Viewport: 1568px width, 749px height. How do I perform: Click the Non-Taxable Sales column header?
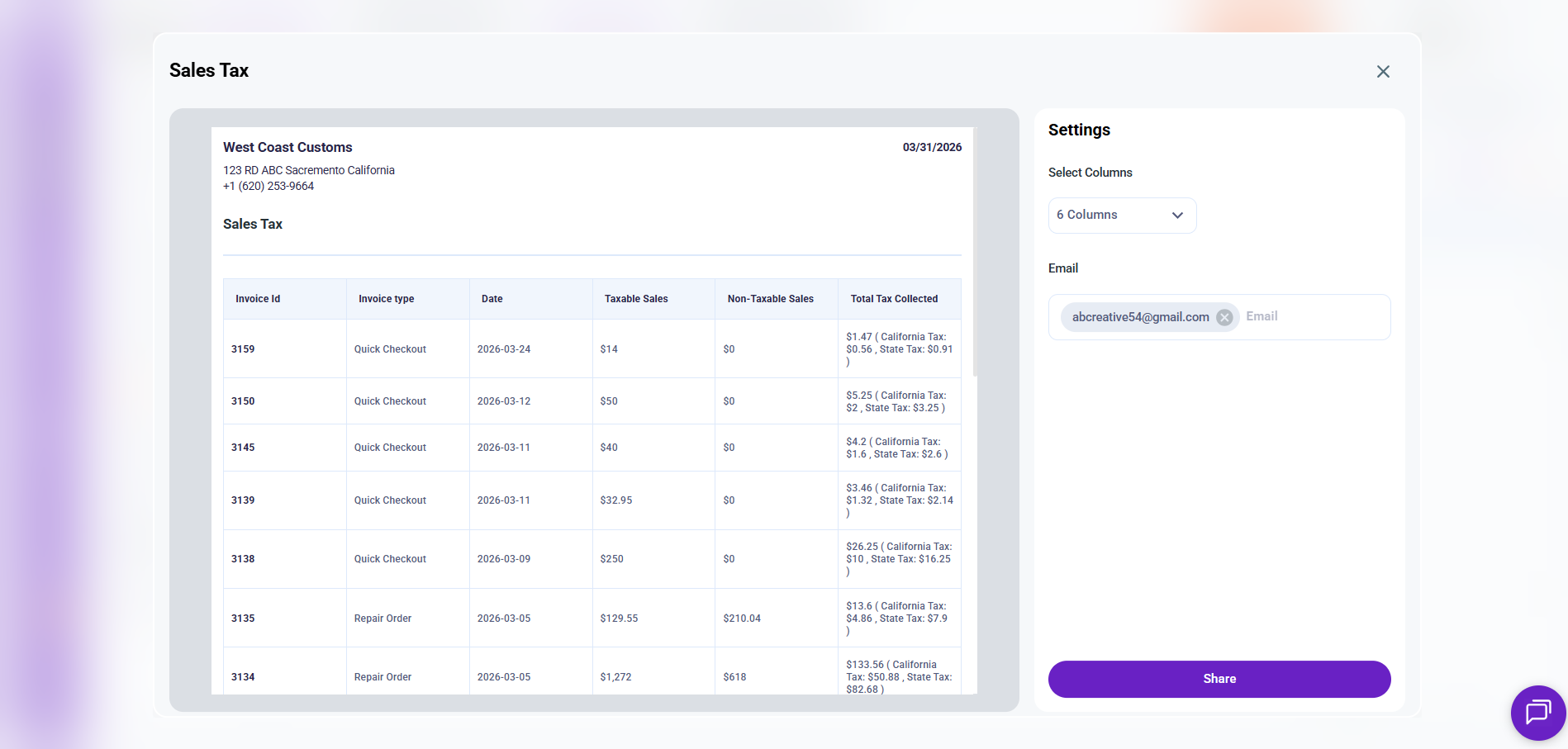point(770,299)
